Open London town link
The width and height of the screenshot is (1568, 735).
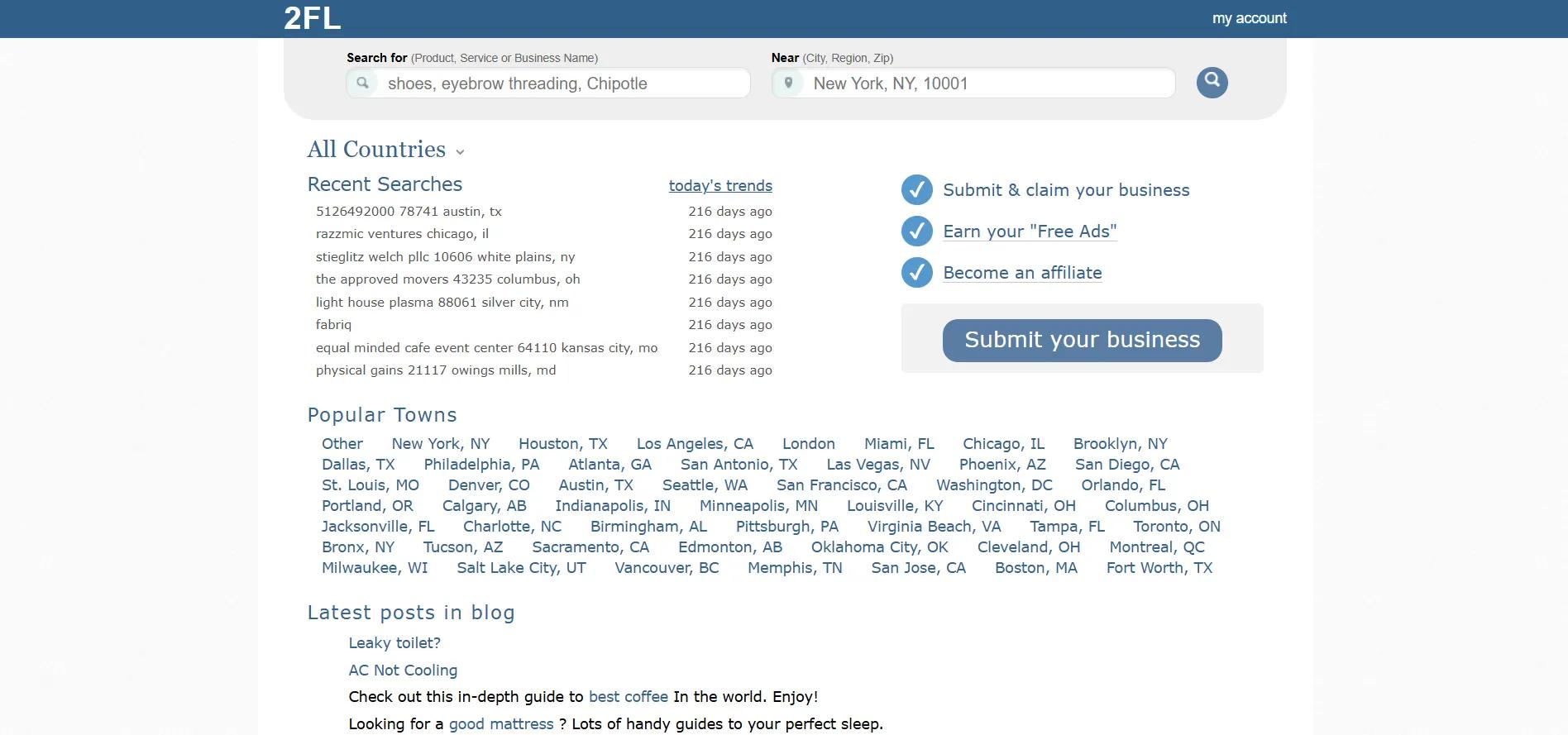(809, 444)
